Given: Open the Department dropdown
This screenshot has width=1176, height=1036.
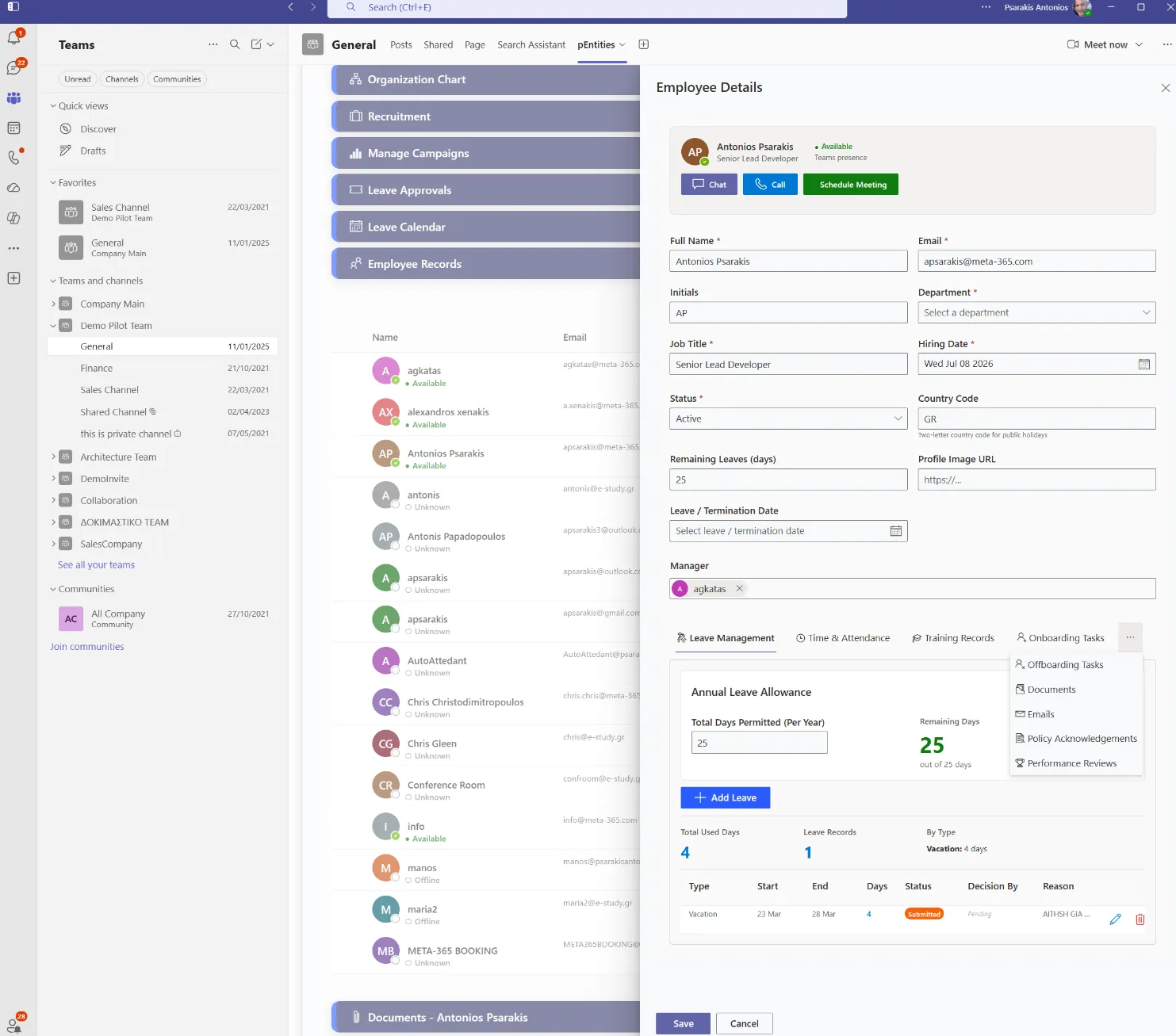Looking at the screenshot, I should coord(1036,313).
